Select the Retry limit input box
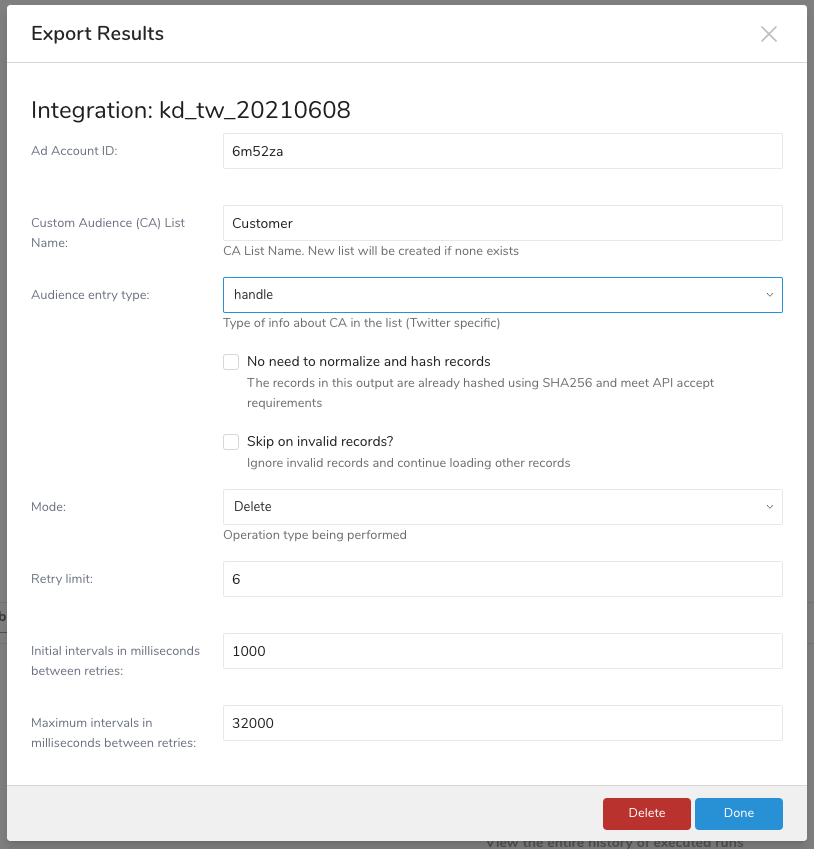 [x=502, y=579]
